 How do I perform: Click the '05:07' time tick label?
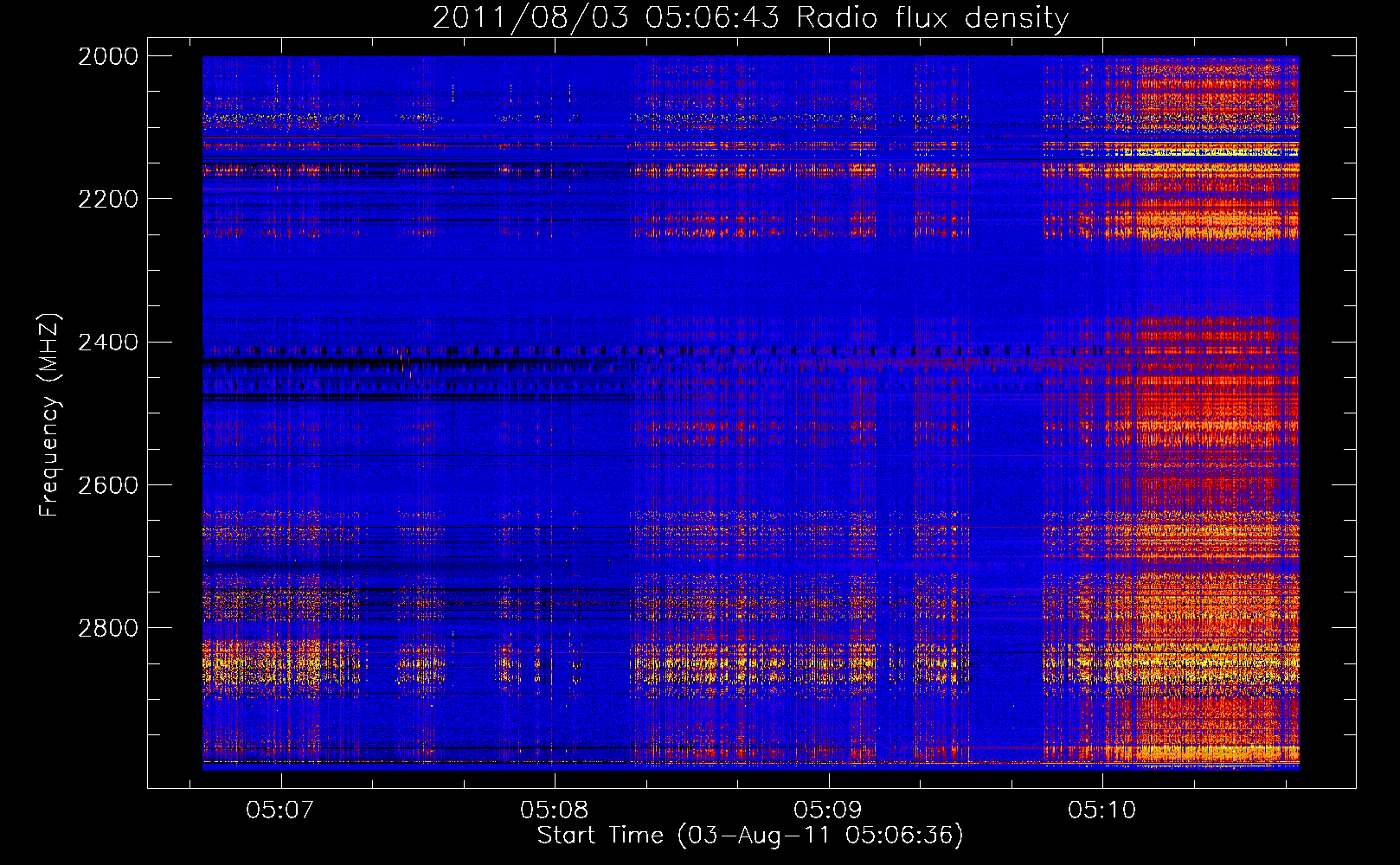coord(279,810)
